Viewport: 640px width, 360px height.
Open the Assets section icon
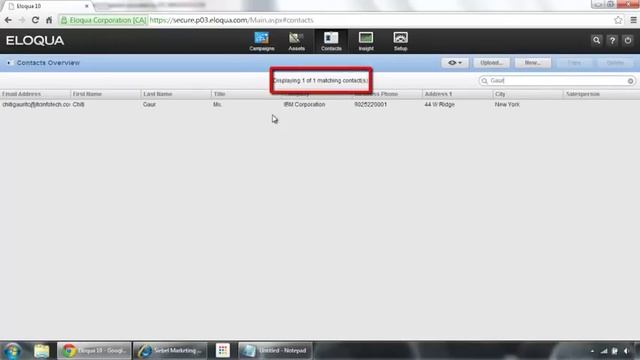296,41
